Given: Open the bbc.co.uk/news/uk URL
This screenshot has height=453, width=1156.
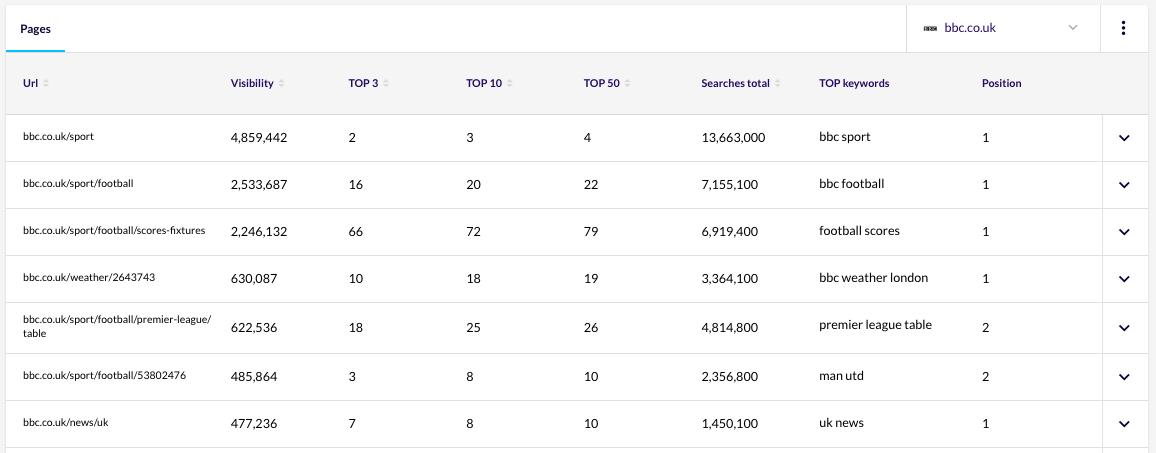Looking at the screenshot, I should (66, 423).
